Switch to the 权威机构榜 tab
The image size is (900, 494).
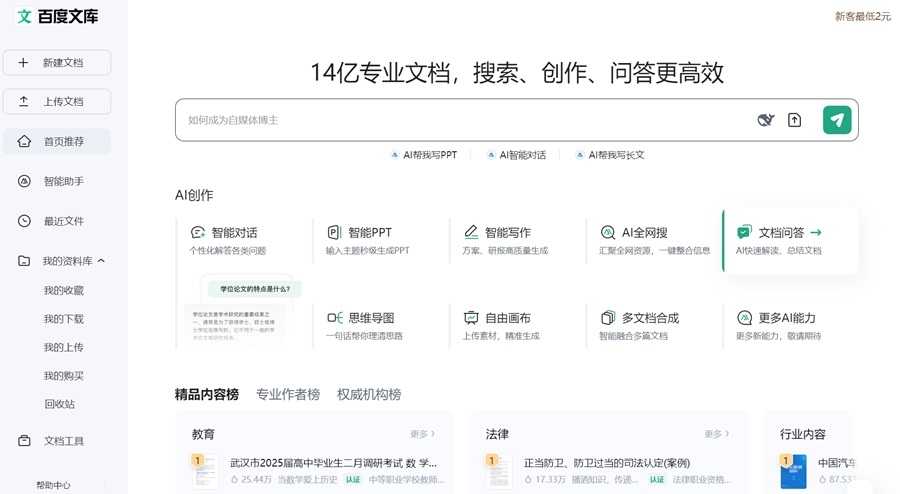click(368, 395)
